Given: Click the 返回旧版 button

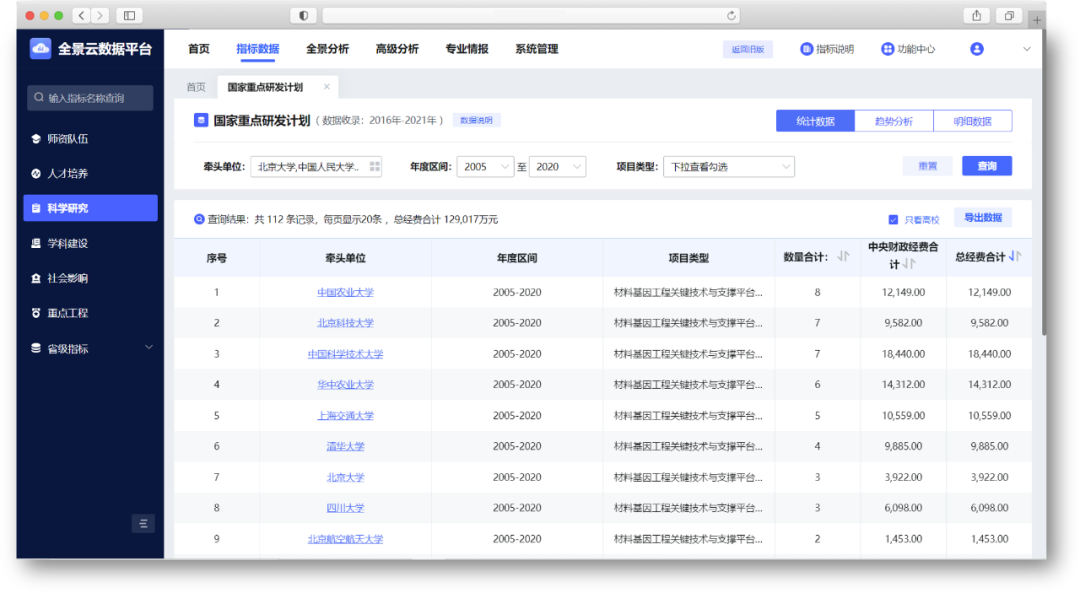Looking at the screenshot, I should tap(748, 50).
